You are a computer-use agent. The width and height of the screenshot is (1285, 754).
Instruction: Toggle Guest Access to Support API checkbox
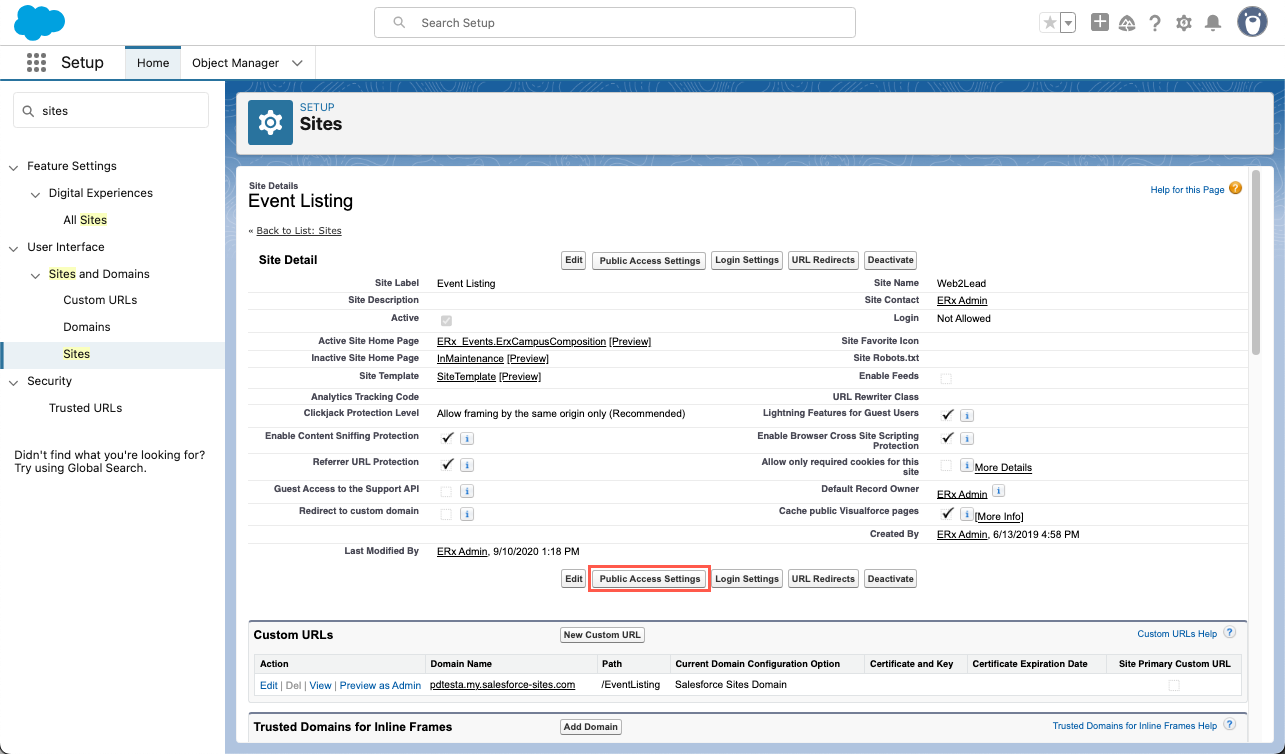pos(446,491)
